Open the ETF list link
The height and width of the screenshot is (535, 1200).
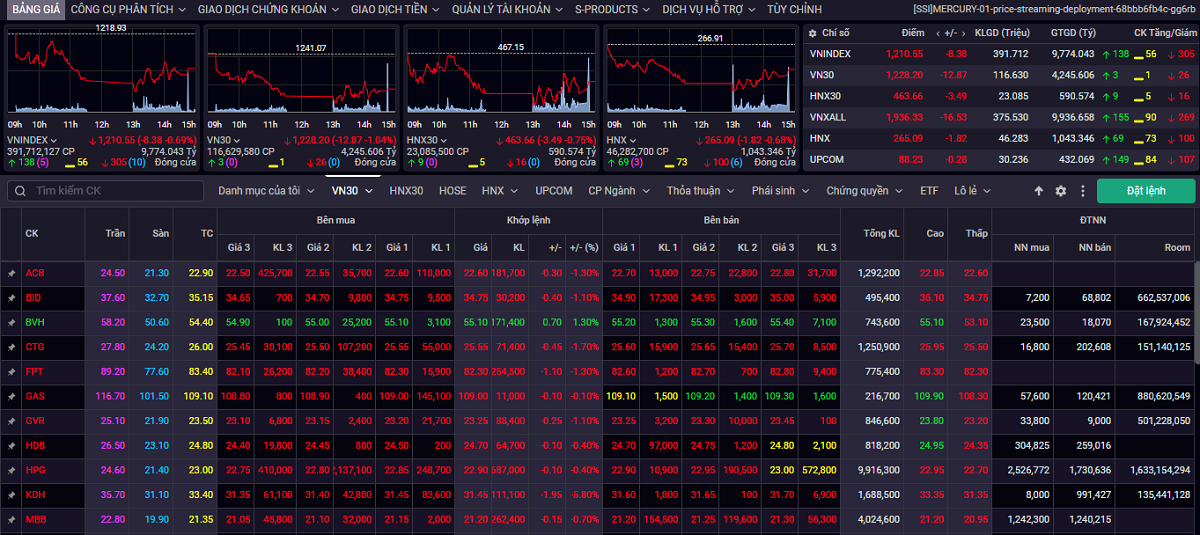click(929, 191)
